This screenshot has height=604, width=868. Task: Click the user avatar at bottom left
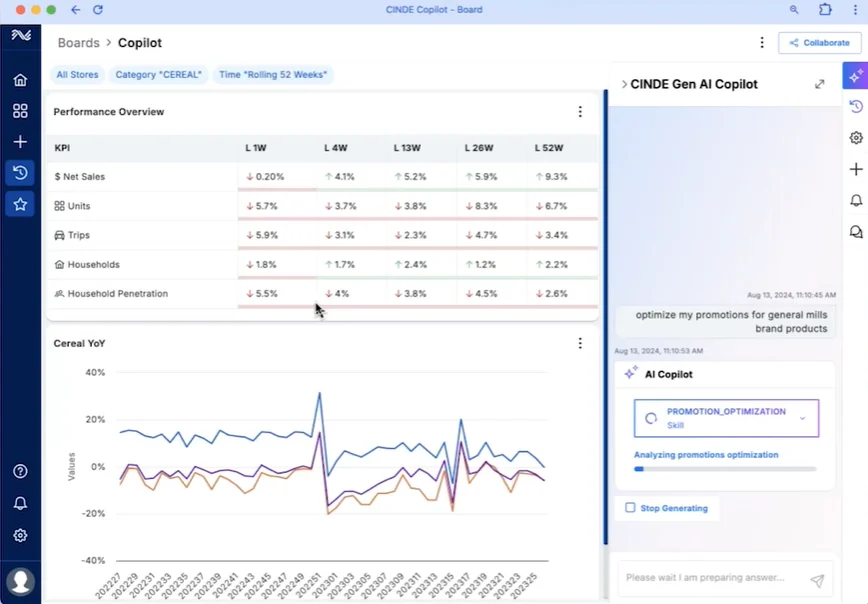pyautogui.click(x=20, y=580)
